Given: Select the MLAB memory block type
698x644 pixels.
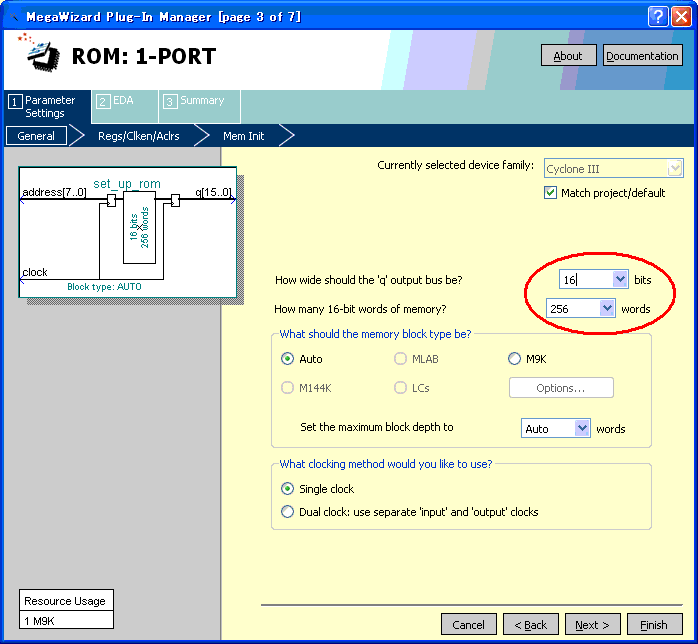Looking at the screenshot, I should click(x=400, y=359).
